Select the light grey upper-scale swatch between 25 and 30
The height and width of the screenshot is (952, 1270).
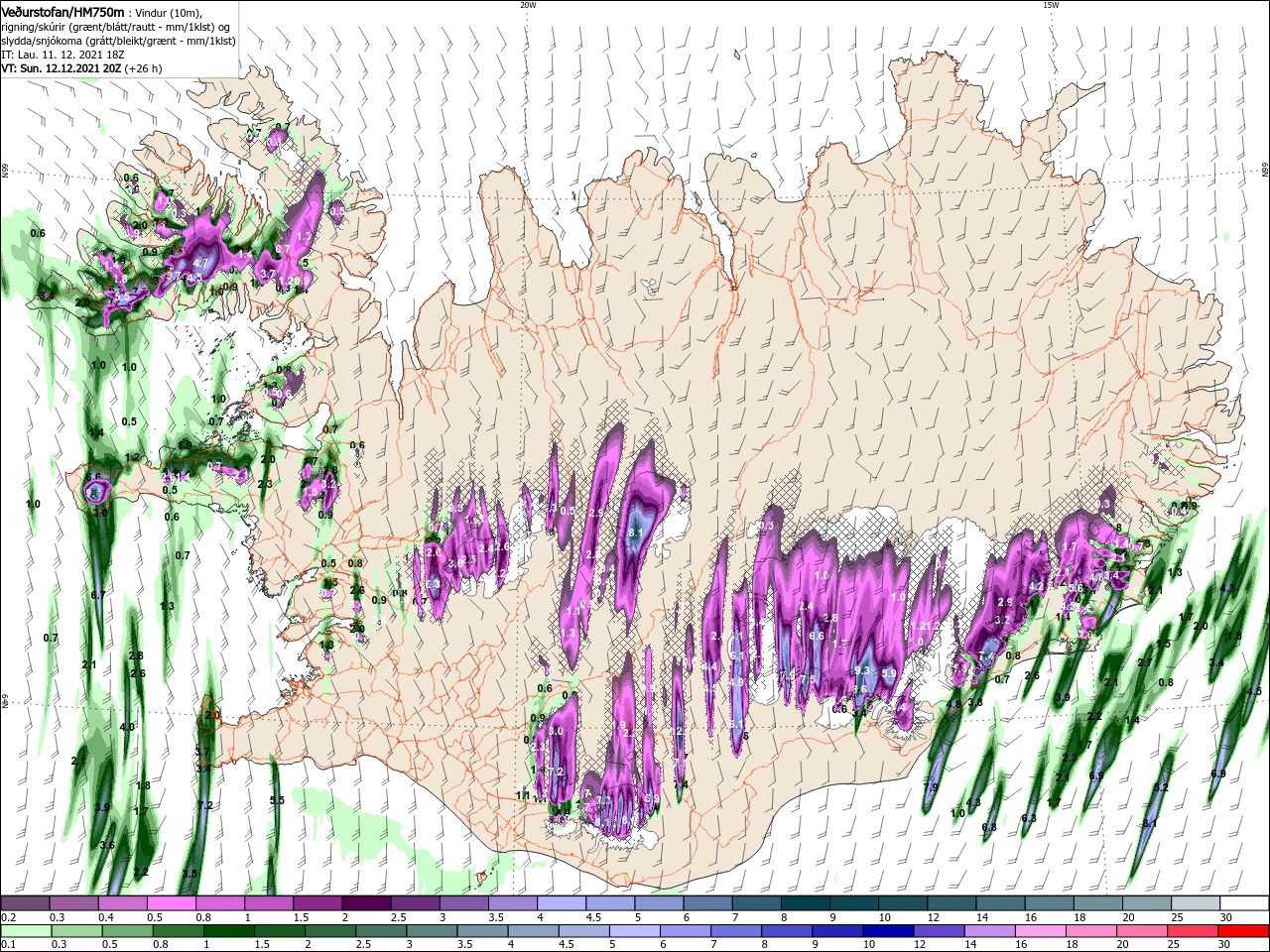pyautogui.click(x=1194, y=903)
